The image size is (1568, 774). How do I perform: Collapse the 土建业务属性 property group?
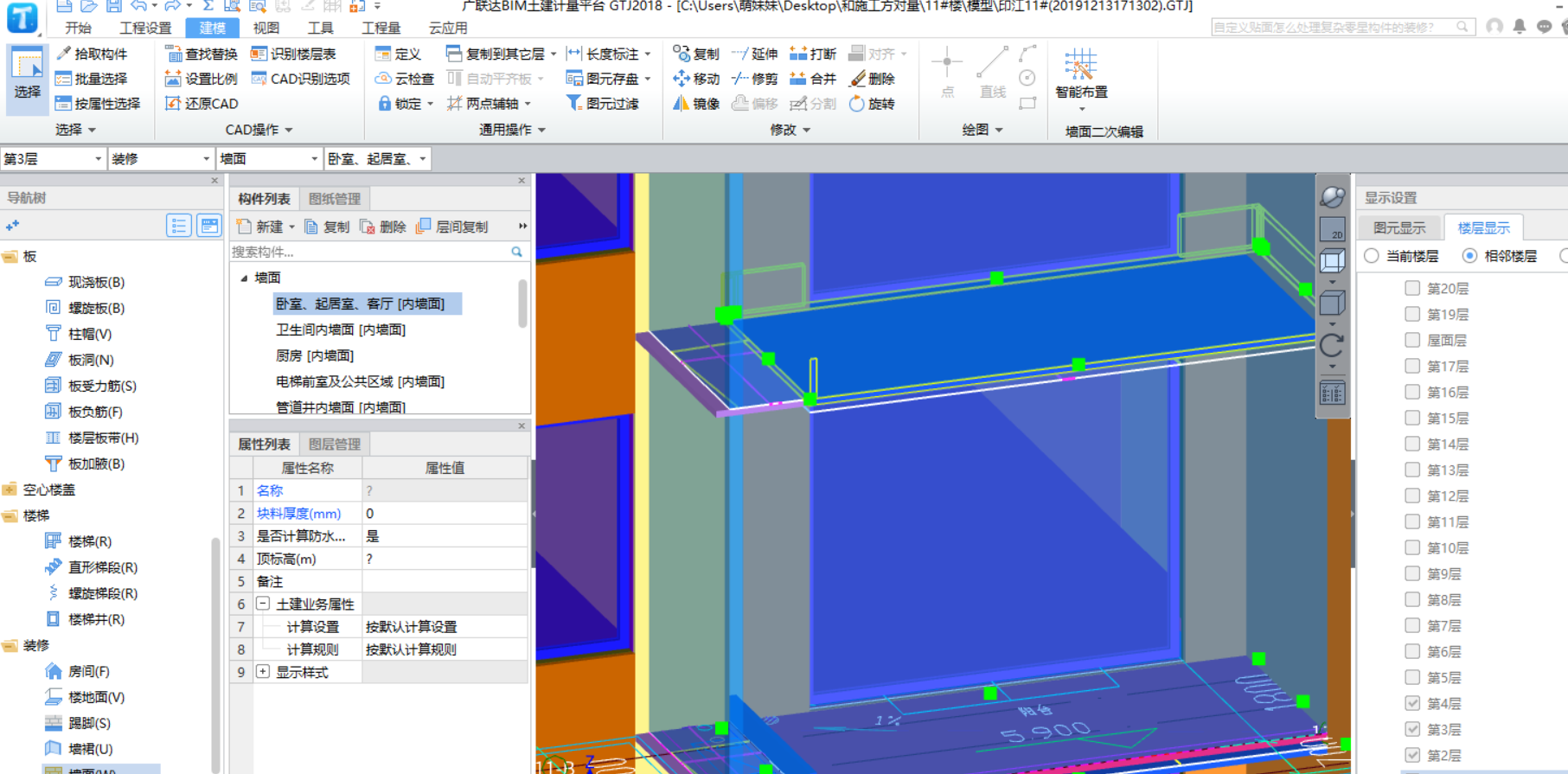263,604
